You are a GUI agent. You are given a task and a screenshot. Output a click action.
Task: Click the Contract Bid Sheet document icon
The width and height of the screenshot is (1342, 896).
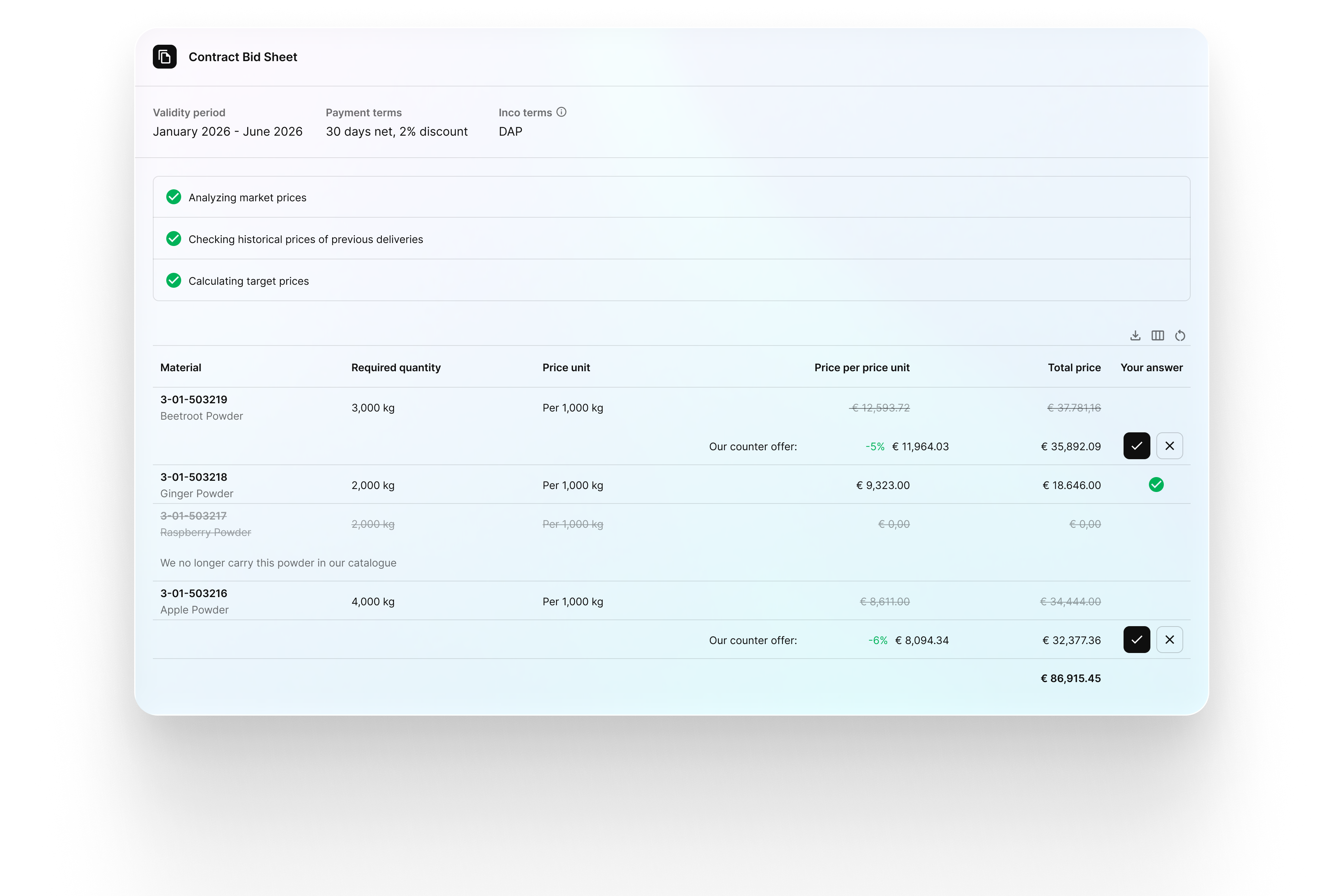[165, 57]
